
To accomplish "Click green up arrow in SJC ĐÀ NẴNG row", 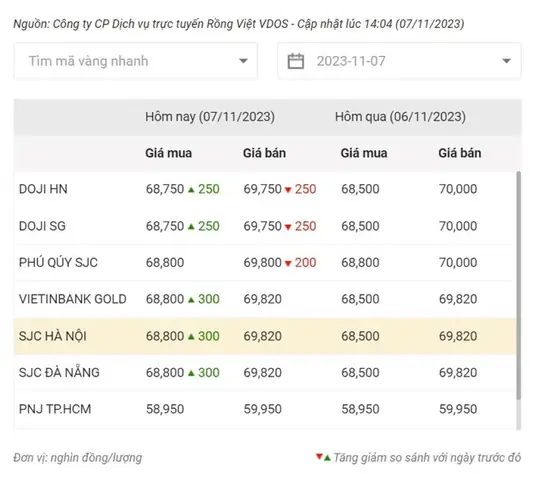I will tap(191, 373).
